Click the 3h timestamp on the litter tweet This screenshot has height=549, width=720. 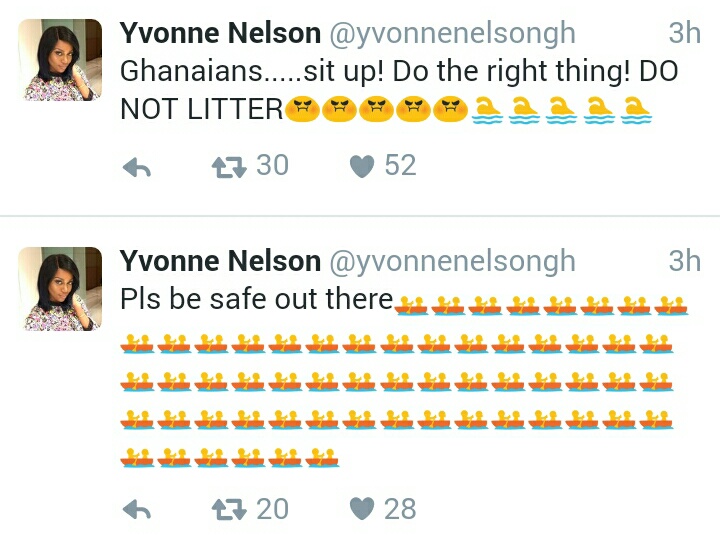click(685, 33)
